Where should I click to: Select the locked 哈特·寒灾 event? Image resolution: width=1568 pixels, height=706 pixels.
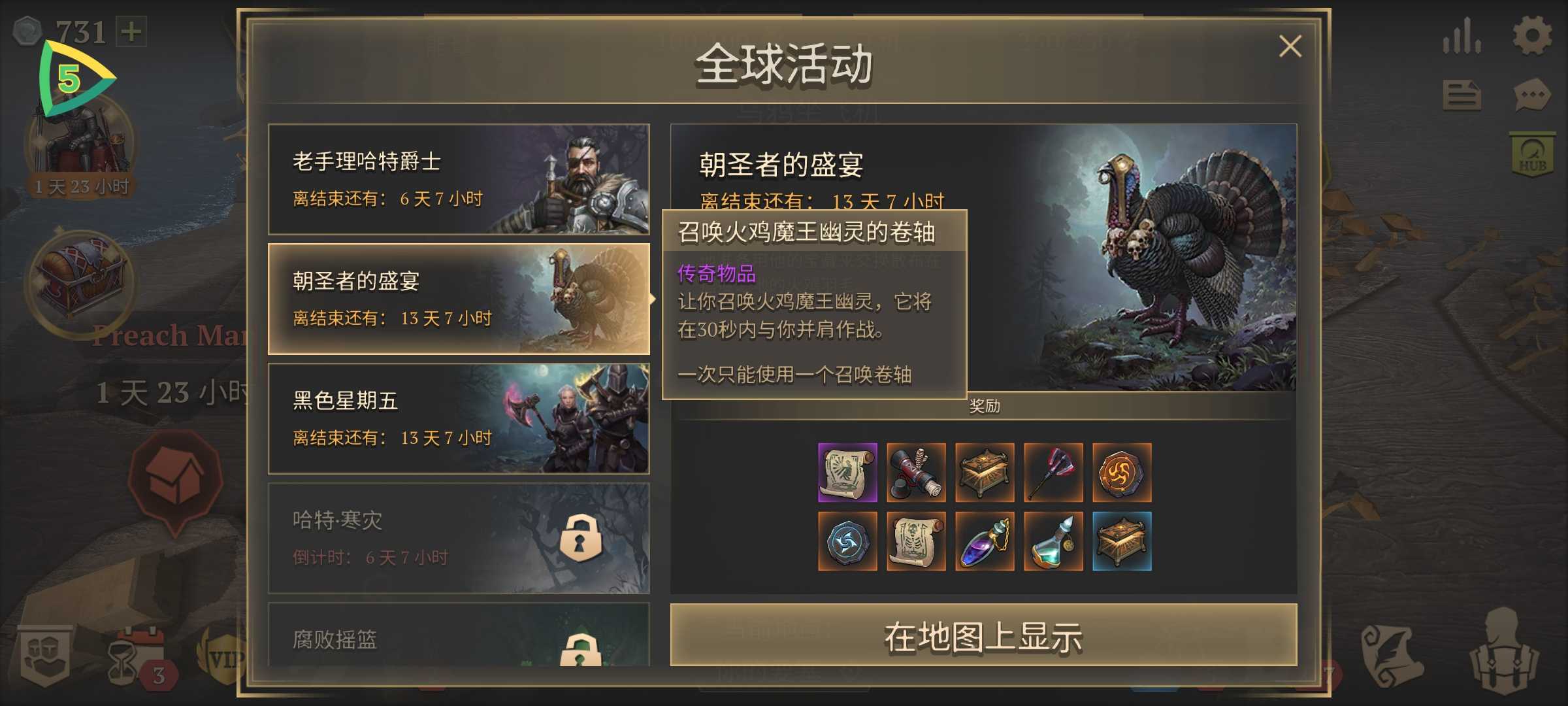click(459, 538)
